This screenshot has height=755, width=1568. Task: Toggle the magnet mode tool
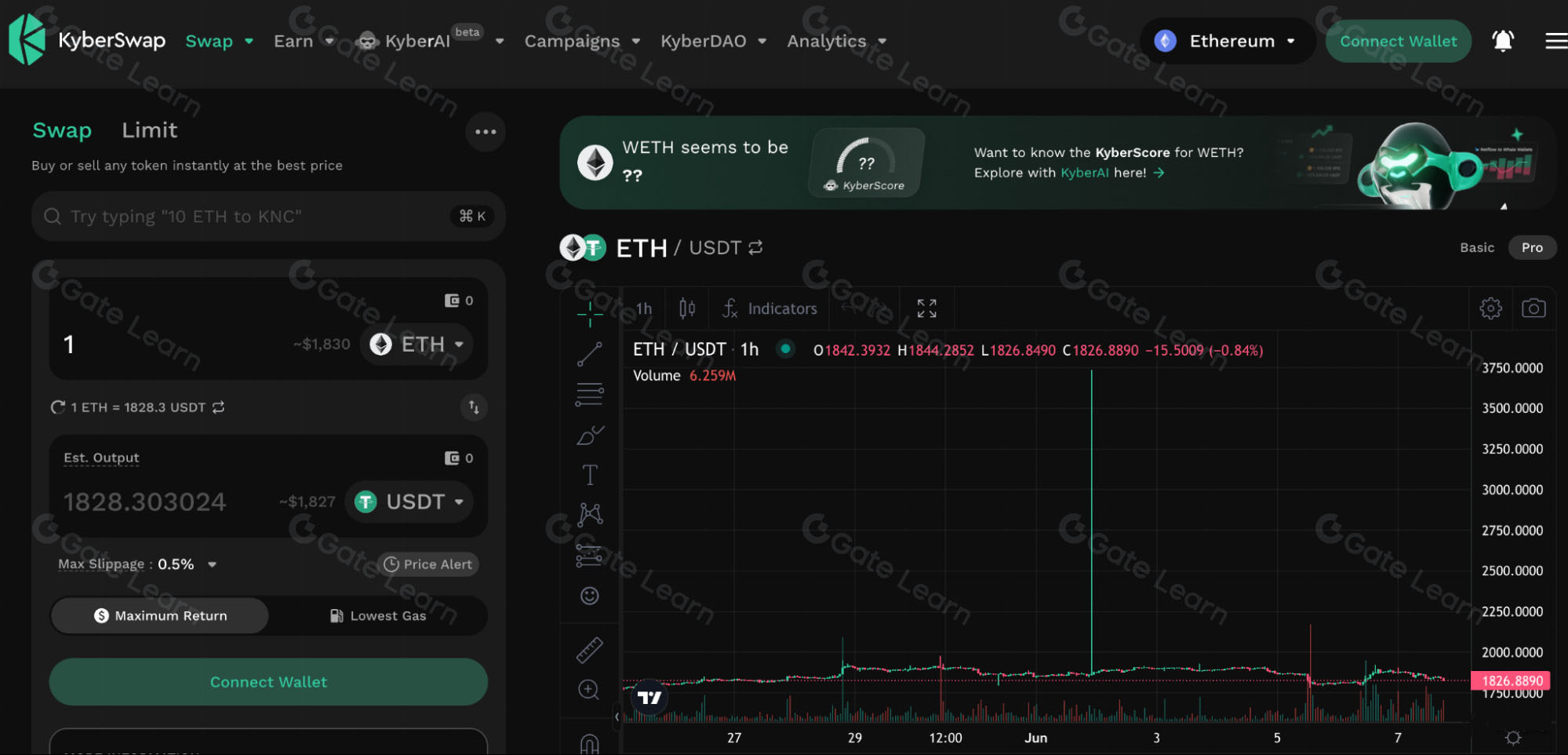(x=590, y=742)
